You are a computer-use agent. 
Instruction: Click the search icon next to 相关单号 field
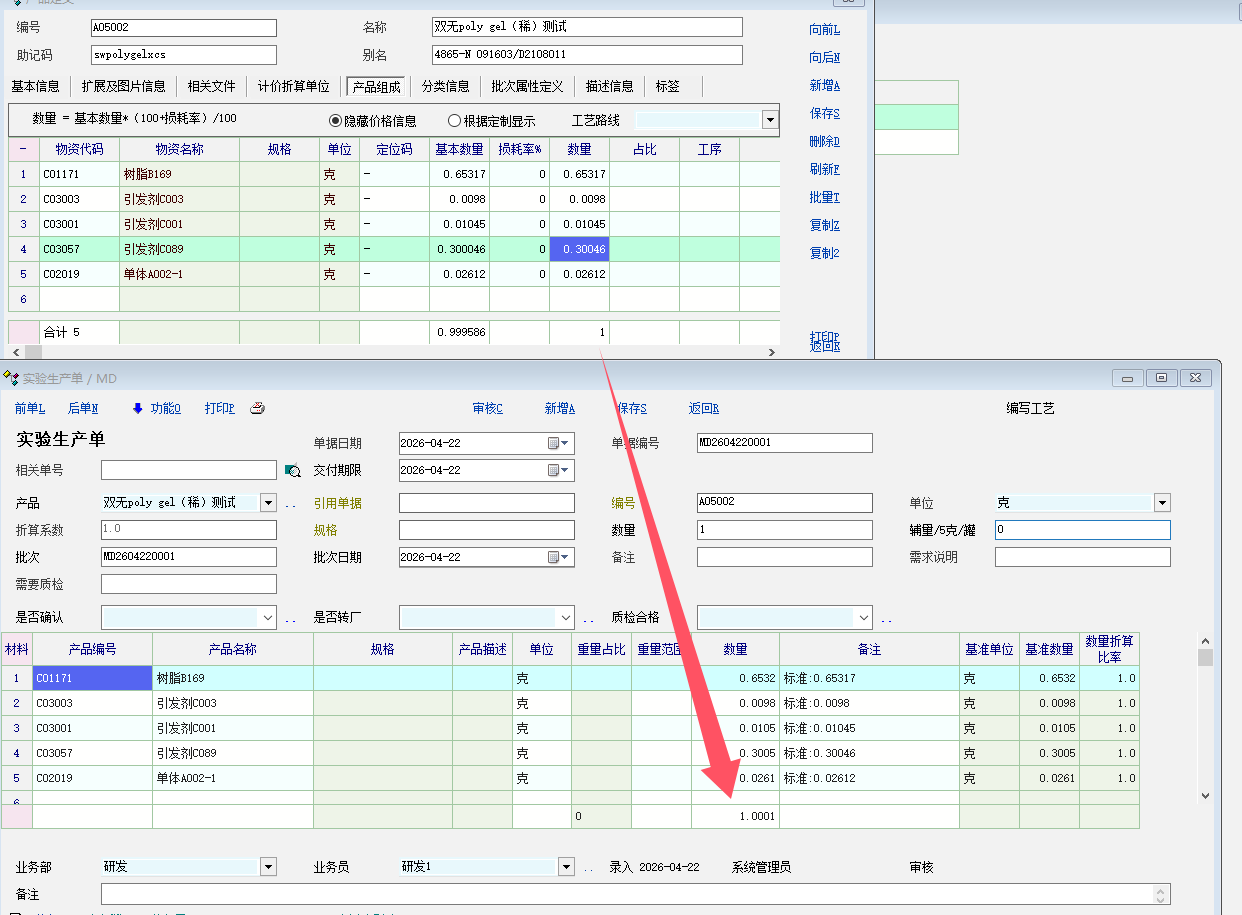(292, 470)
